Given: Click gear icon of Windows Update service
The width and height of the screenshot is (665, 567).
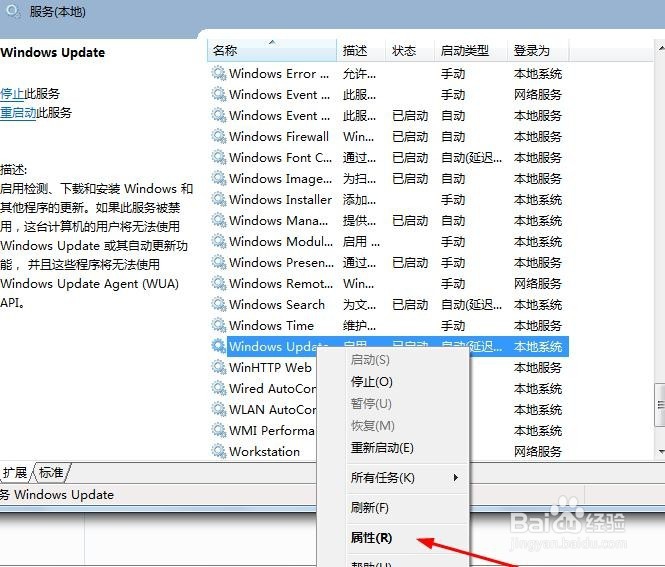Looking at the screenshot, I should point(219,346).
